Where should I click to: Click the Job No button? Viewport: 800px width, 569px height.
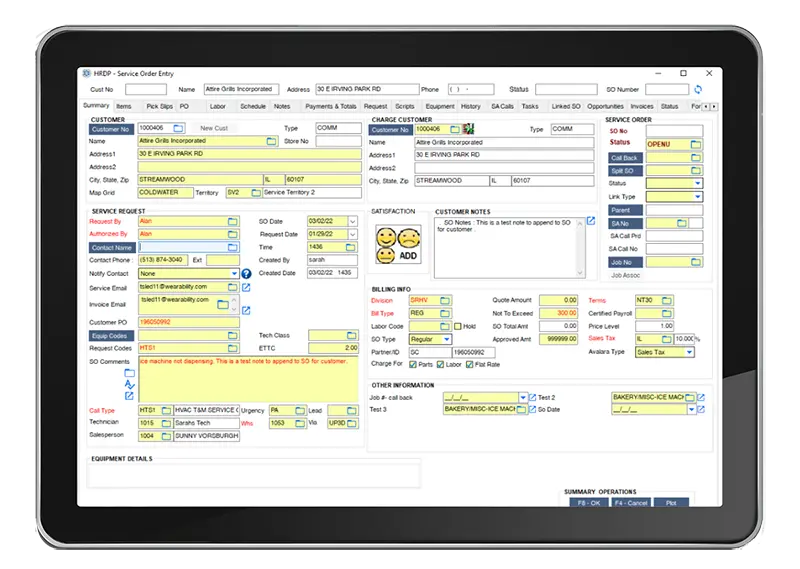625,262
